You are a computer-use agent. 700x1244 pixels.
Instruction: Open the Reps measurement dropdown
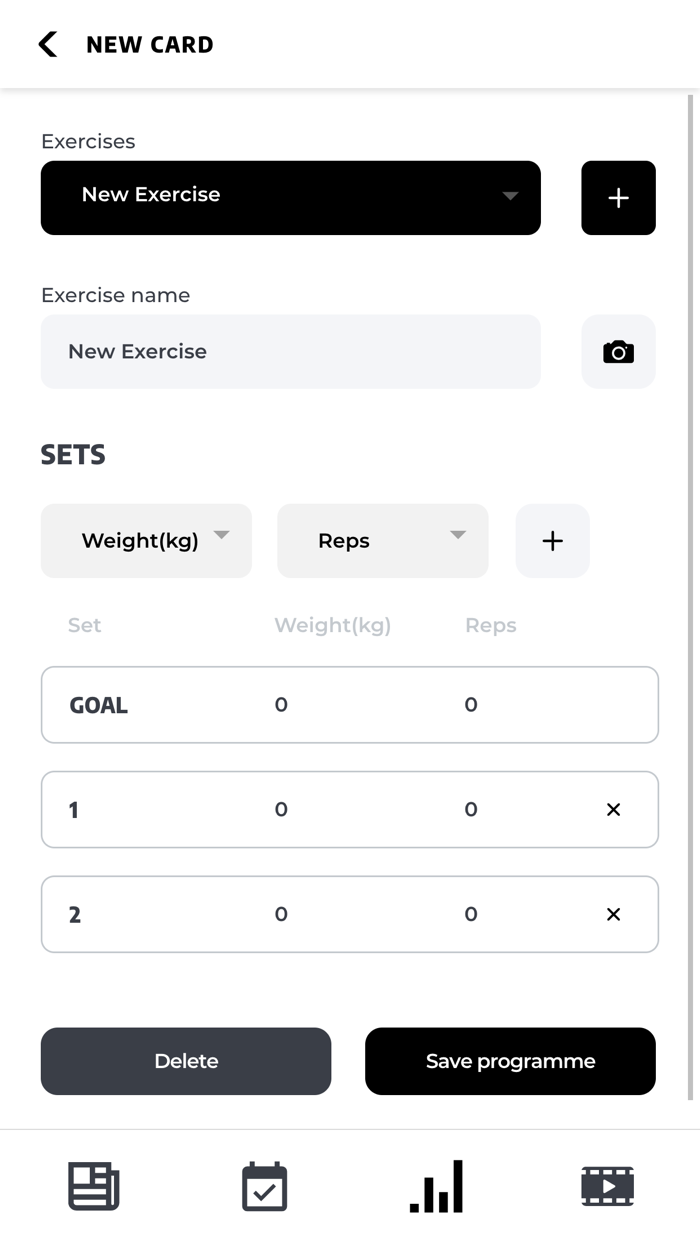pos(382,540)
